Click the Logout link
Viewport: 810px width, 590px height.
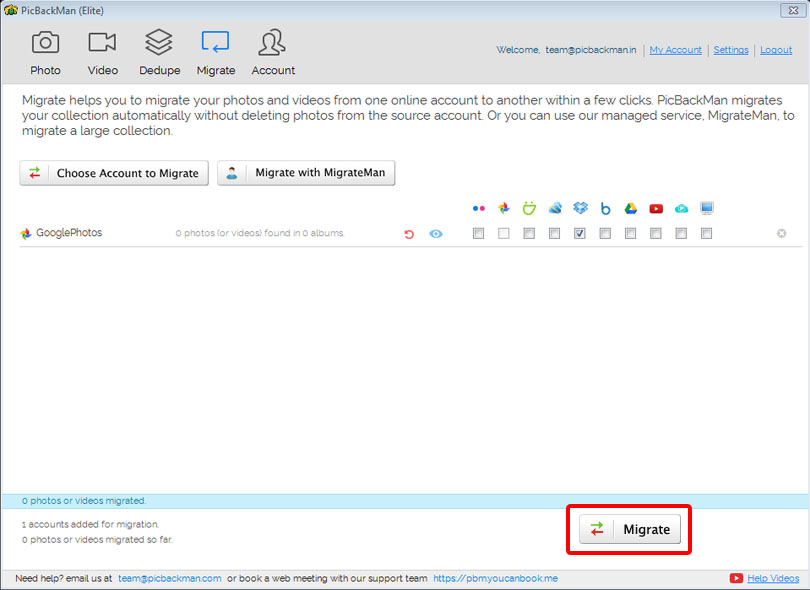pyautogui.click(x=776, y=50)
